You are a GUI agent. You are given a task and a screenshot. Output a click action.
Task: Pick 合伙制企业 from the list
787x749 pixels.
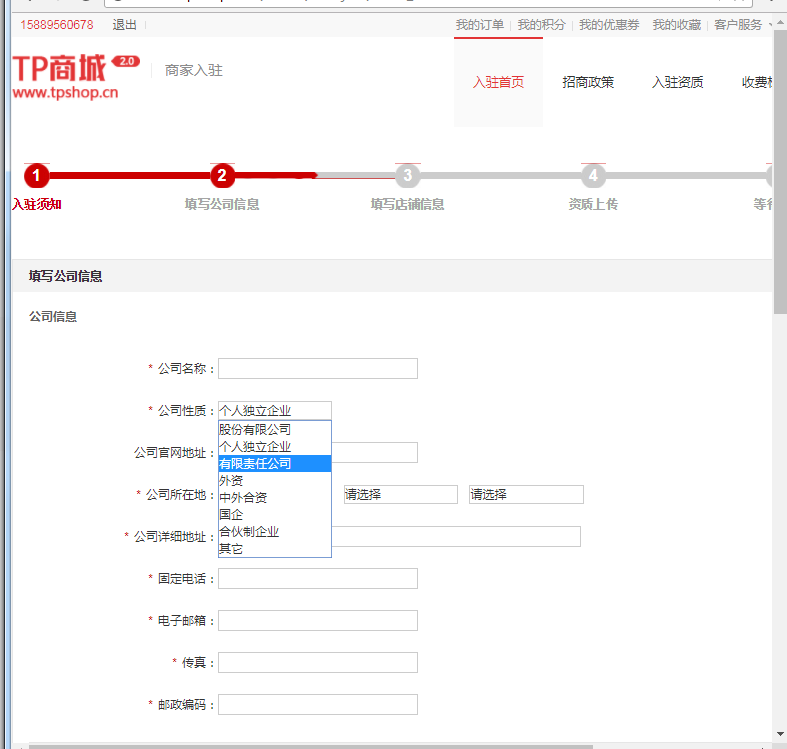[x=249, y=532]
